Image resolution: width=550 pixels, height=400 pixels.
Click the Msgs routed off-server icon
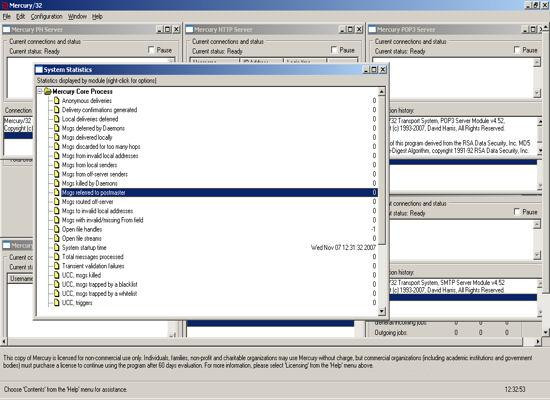(56, 202)
